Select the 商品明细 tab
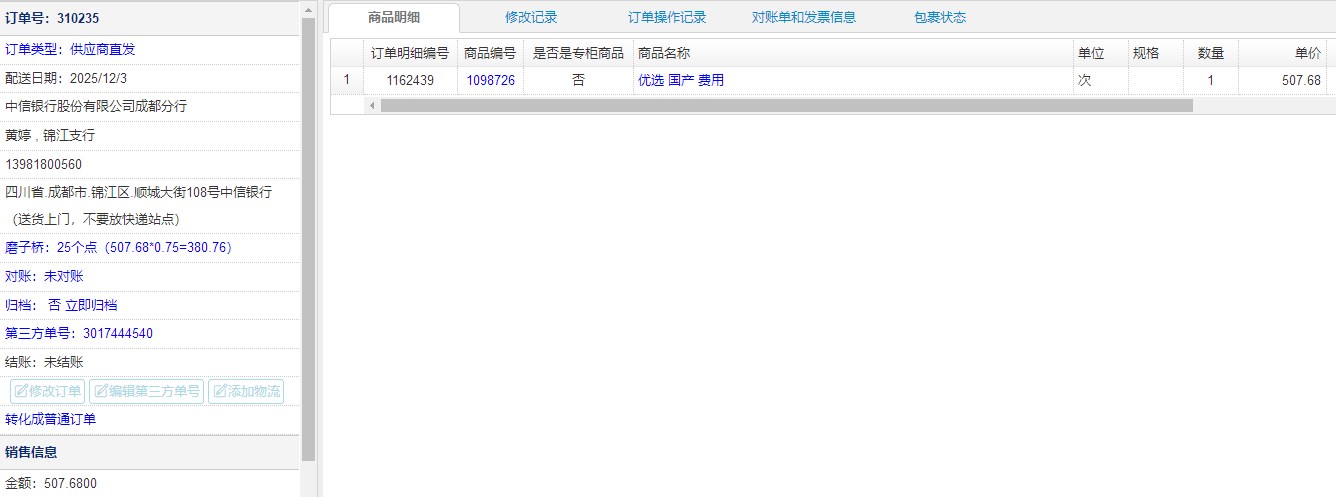The image size is (1336, 497). [394, 17]
